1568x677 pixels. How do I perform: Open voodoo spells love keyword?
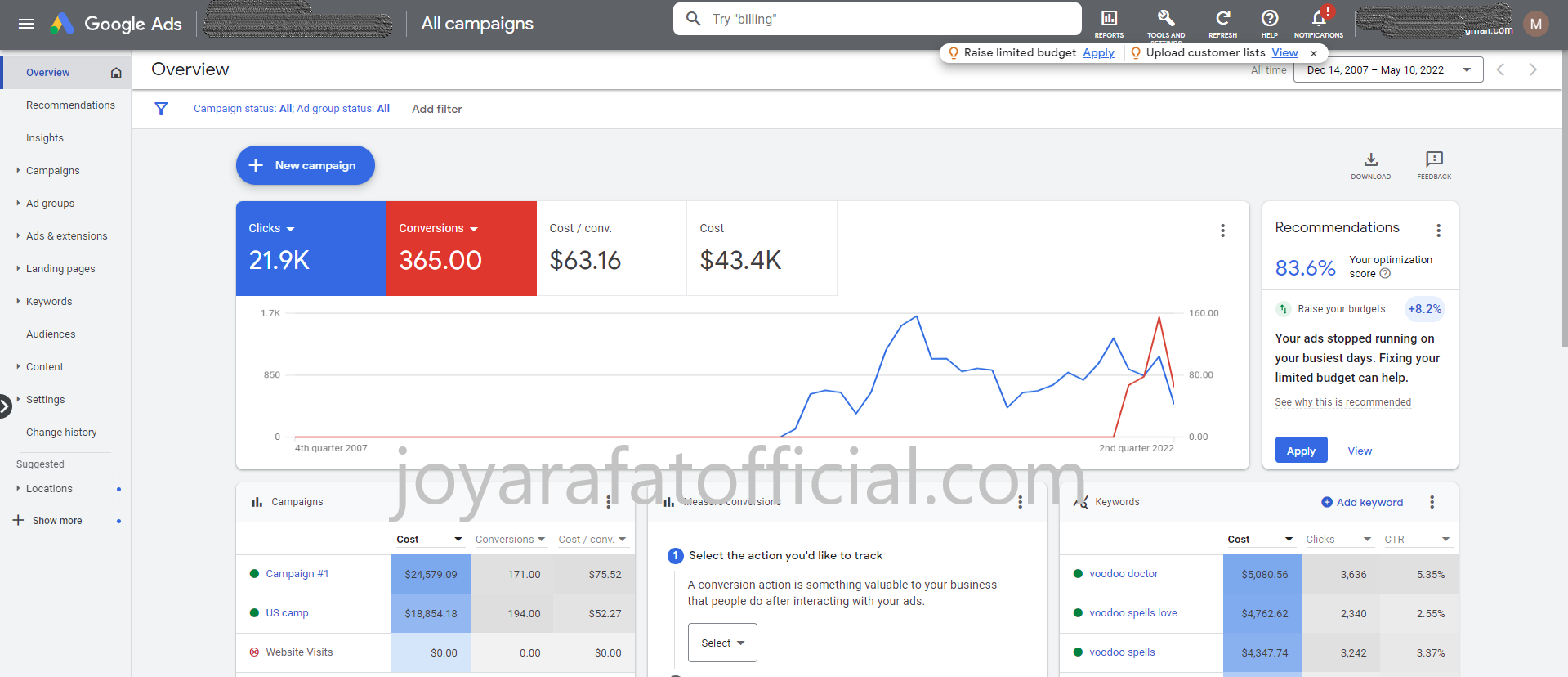click(x=1133, y=613)
